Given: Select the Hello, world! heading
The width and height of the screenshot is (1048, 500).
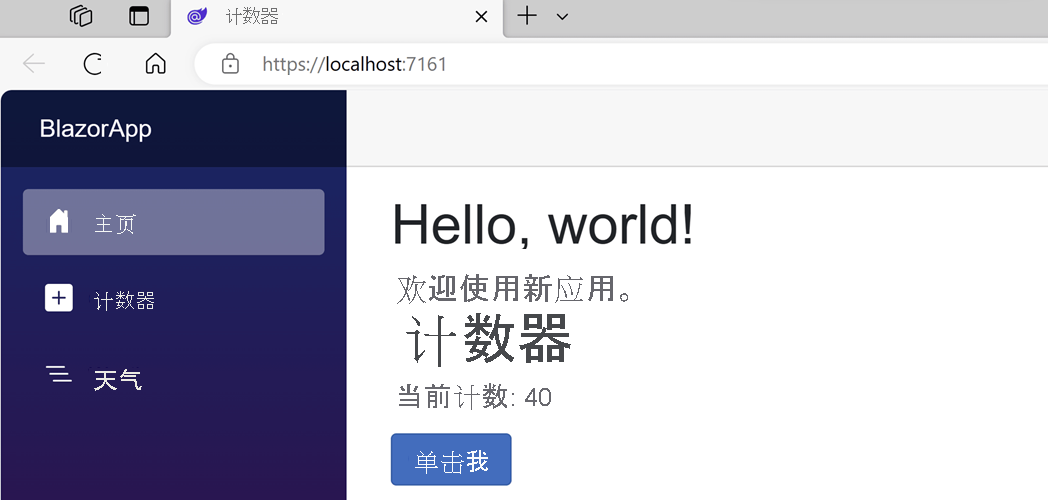Looking at the screenshot, I should point(543,225).
